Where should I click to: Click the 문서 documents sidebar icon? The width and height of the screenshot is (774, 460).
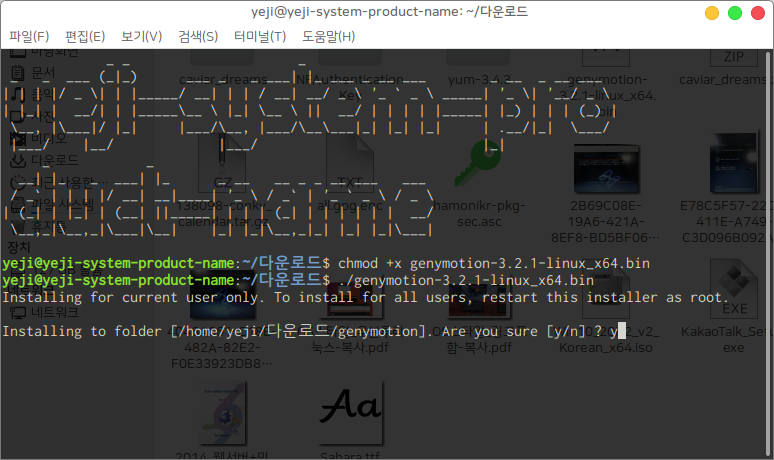[17, 72]
